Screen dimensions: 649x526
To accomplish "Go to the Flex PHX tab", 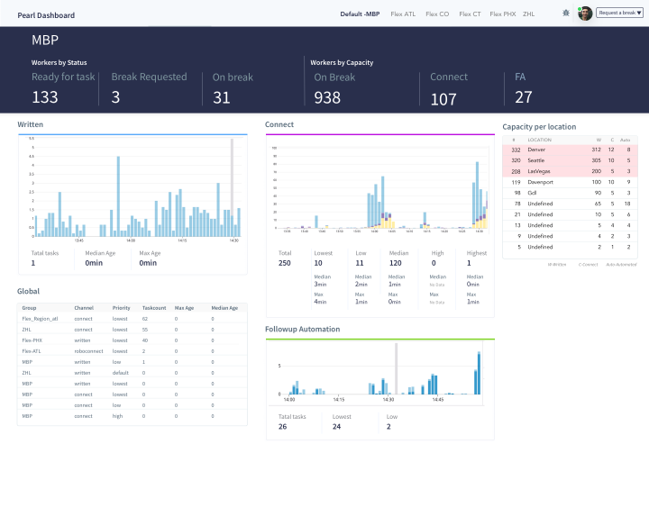I will 503,15.
